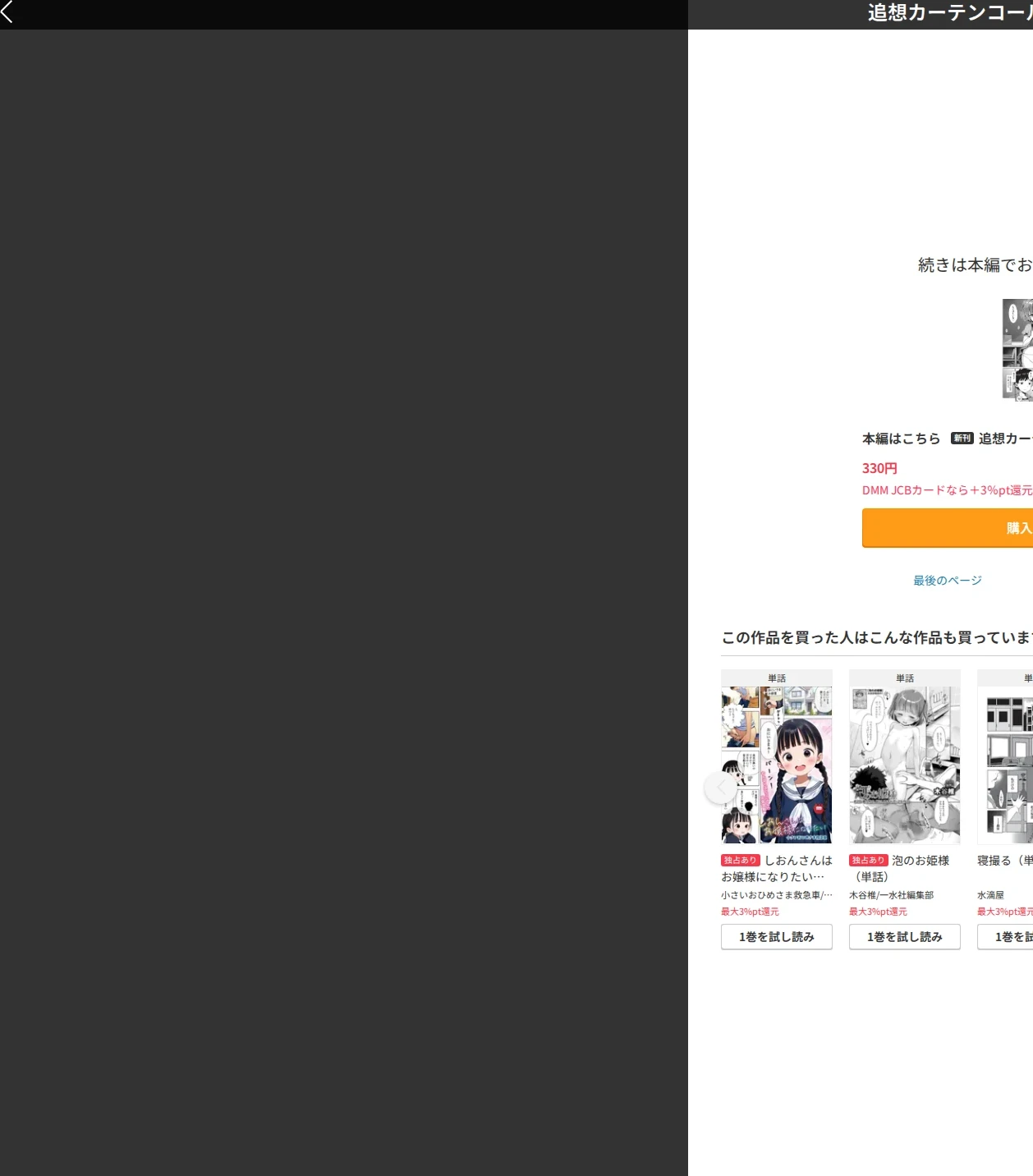This screenshot has height=1176, width=1033.
Task: Open author link 木谷椎/一水社編集部
Action: pos(892,895)
